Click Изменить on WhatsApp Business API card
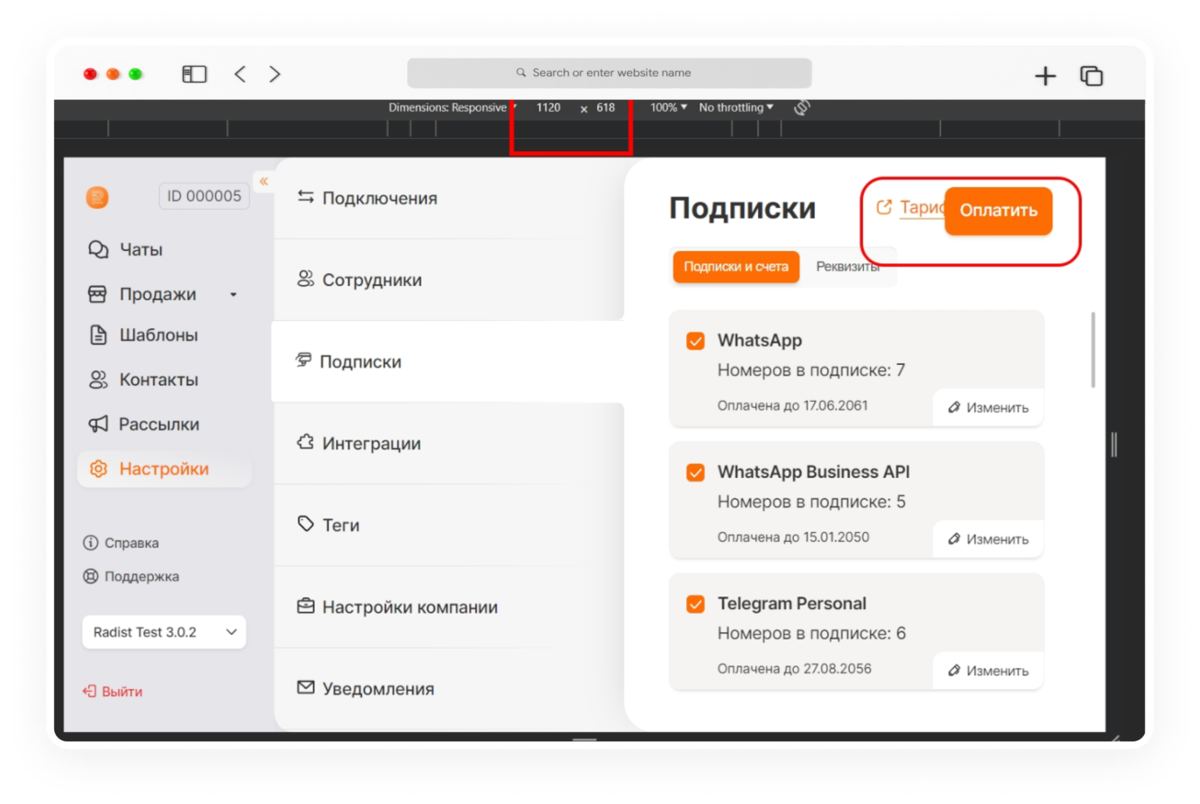The height and width of the screenshot is (804, 1200). (x=988, y=539)
